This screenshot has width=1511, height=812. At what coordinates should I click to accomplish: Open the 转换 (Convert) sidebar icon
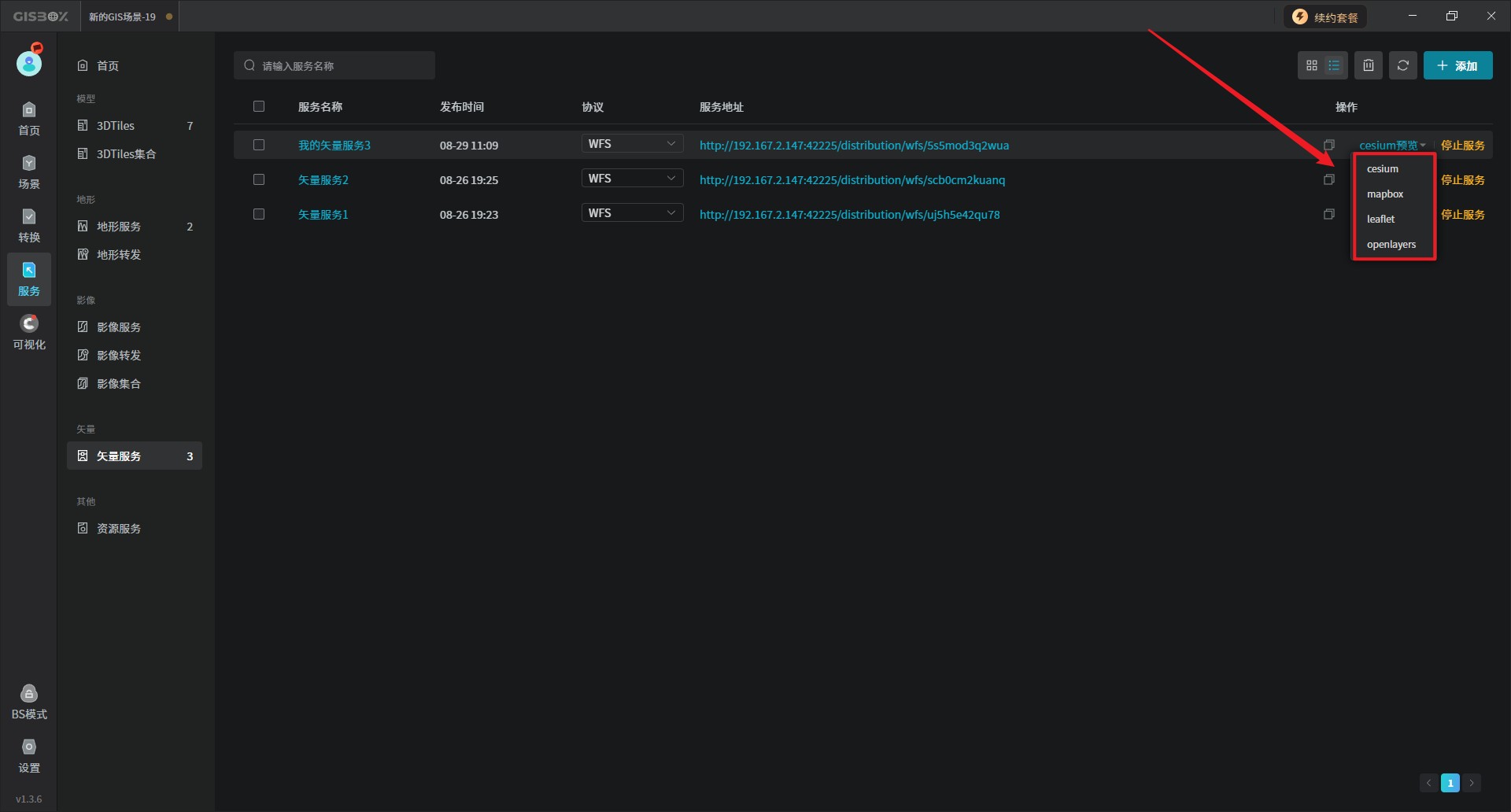tap(29, 225)
